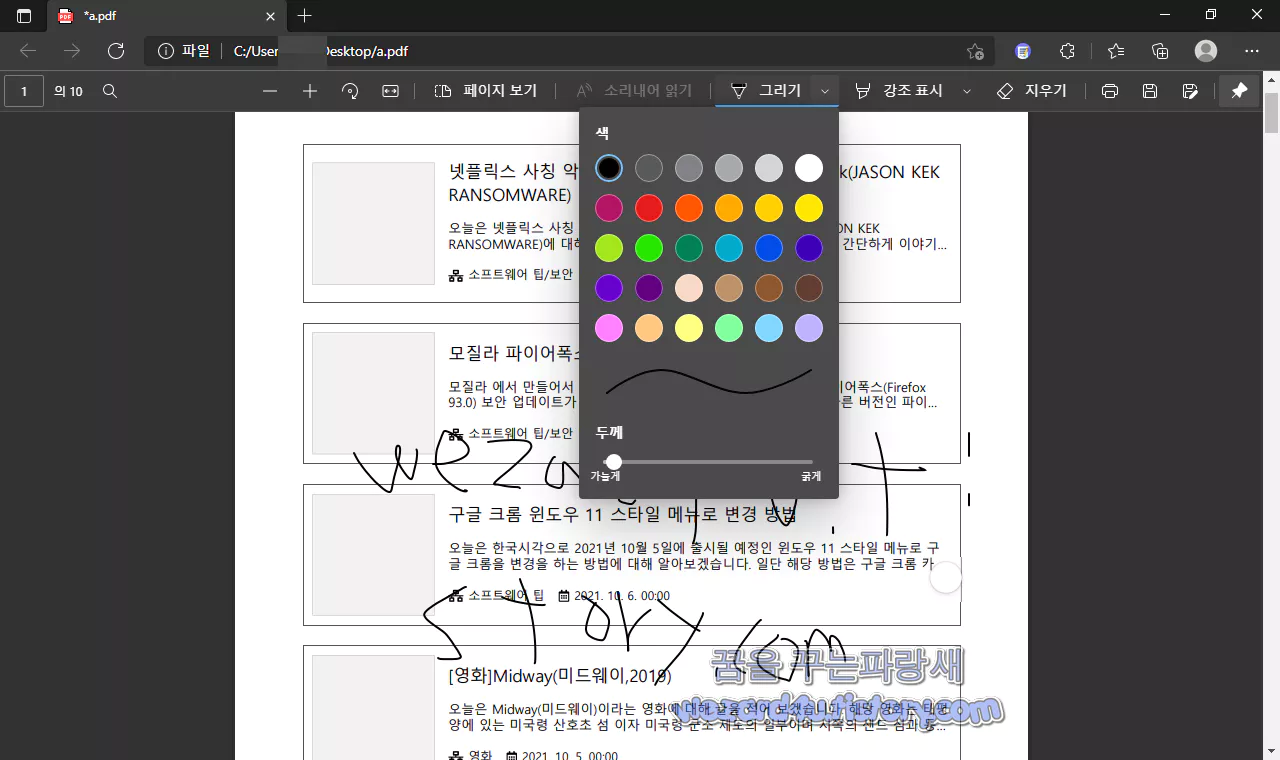Open the document search tool
Image resolution: width=1280 pixels, height=760 pixels.
pos(110,90)
